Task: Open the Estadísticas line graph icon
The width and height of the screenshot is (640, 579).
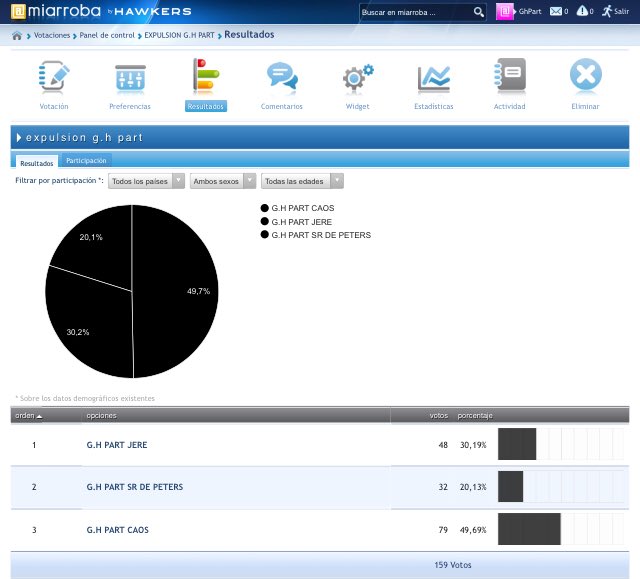Action: (434, 78)
